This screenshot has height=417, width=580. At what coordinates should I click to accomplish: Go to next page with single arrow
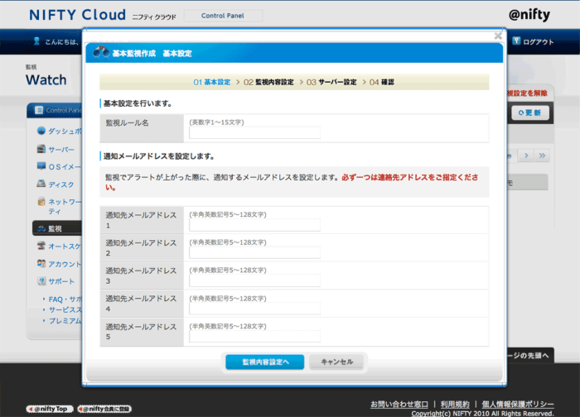click(526, 155)
